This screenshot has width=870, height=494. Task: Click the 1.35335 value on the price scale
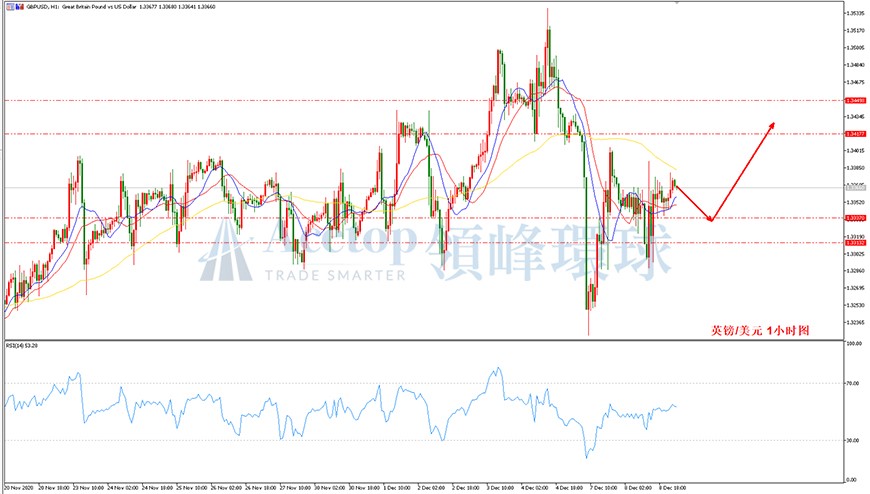[855, 13]
